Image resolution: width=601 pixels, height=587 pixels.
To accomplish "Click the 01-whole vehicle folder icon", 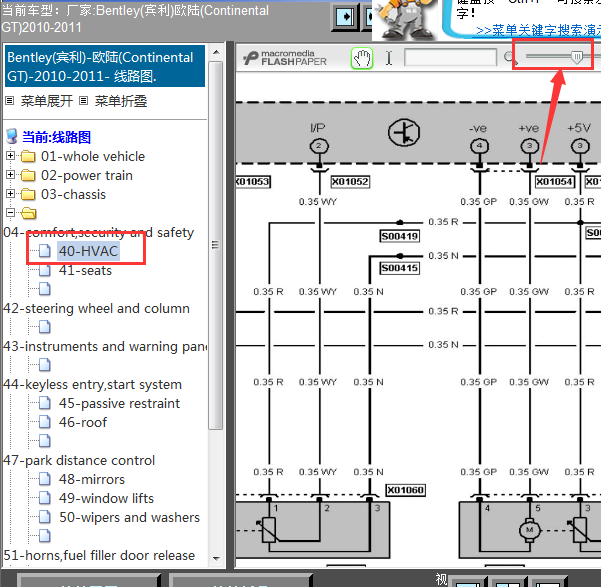I will pos(28,156).
